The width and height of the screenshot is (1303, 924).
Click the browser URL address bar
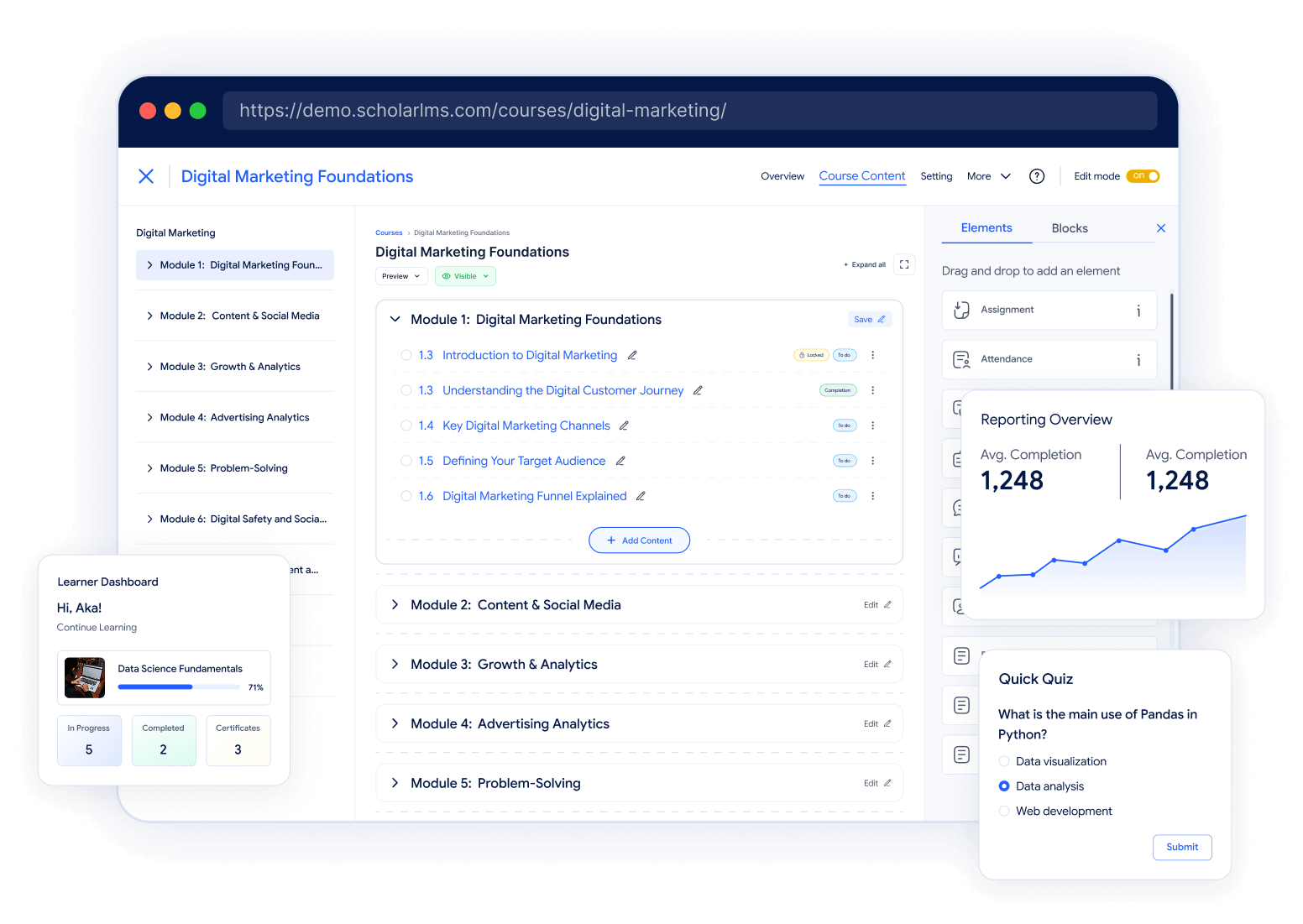(x=689, y=111)
